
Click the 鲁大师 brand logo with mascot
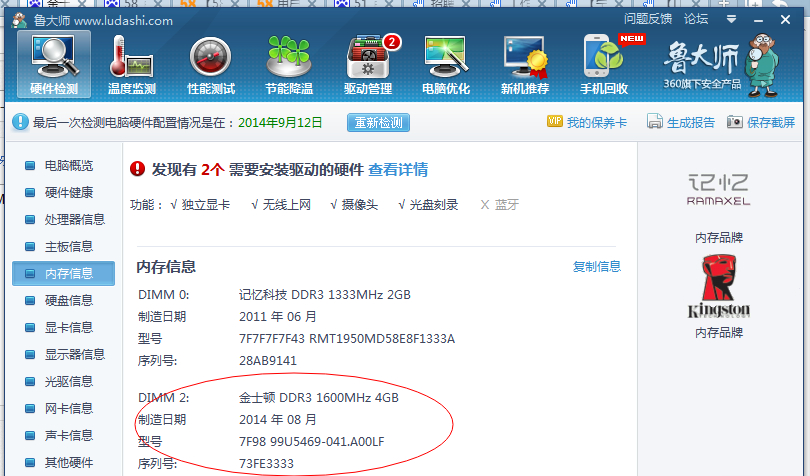coord(721,65)
